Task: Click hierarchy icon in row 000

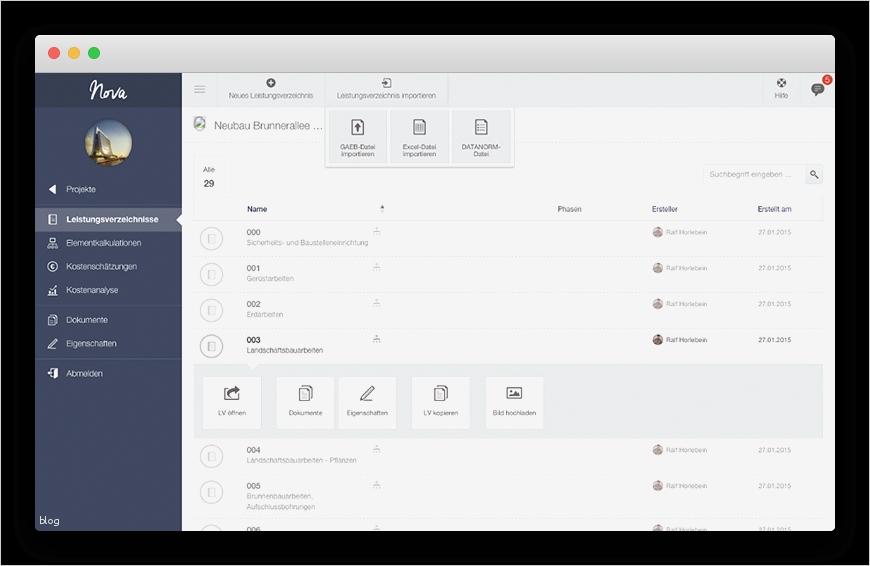Action: tap(377, 231)
